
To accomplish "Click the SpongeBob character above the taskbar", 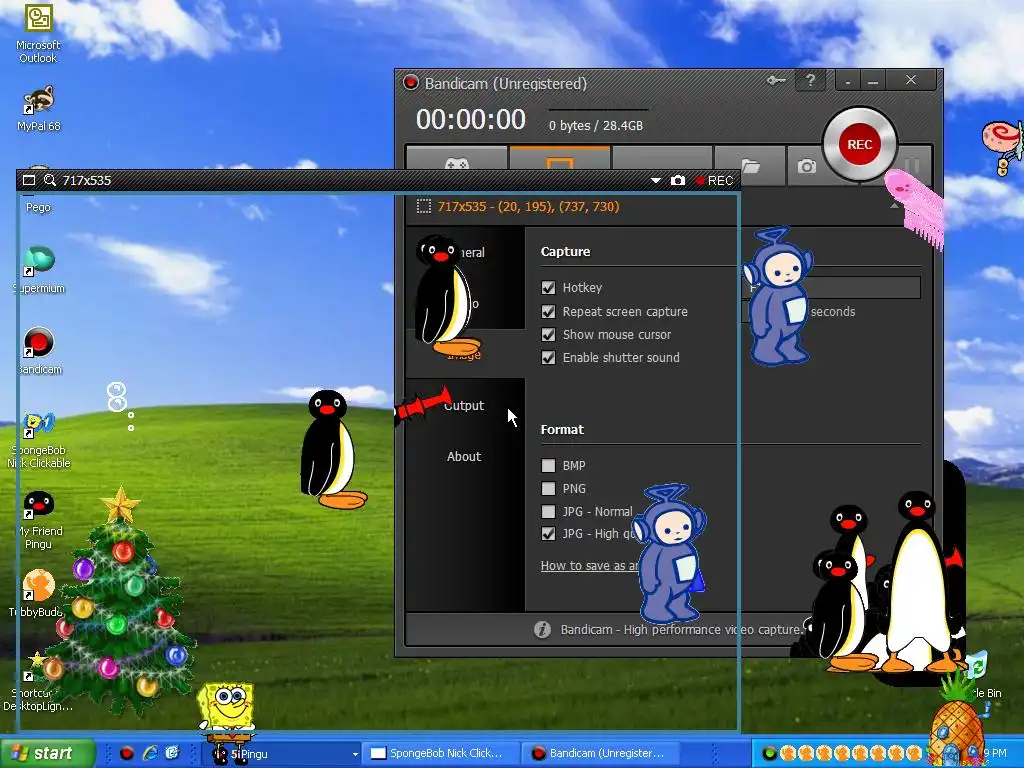I will [x=226, y=715].
